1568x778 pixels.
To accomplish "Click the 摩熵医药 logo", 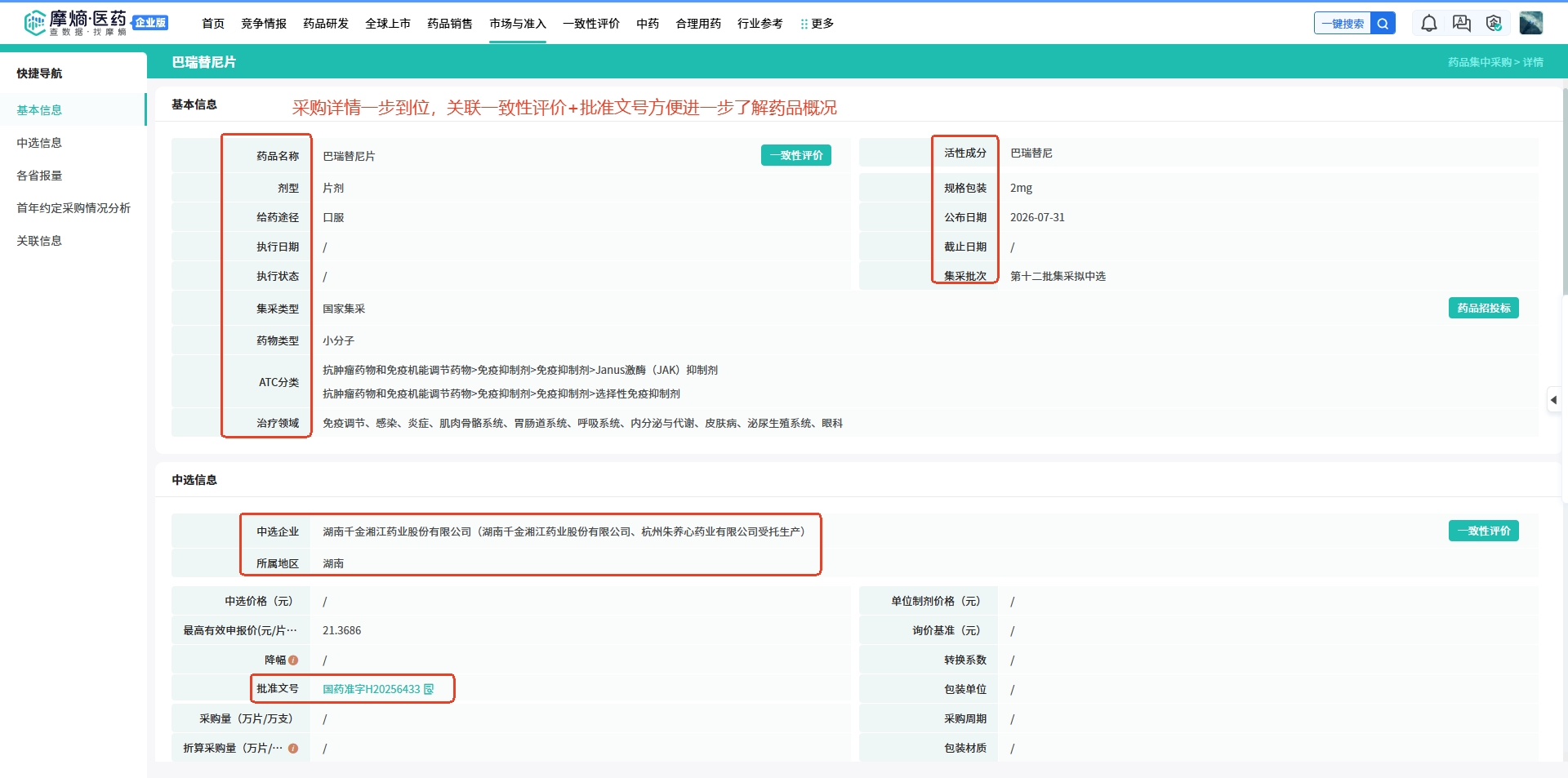I will point(75,23).
